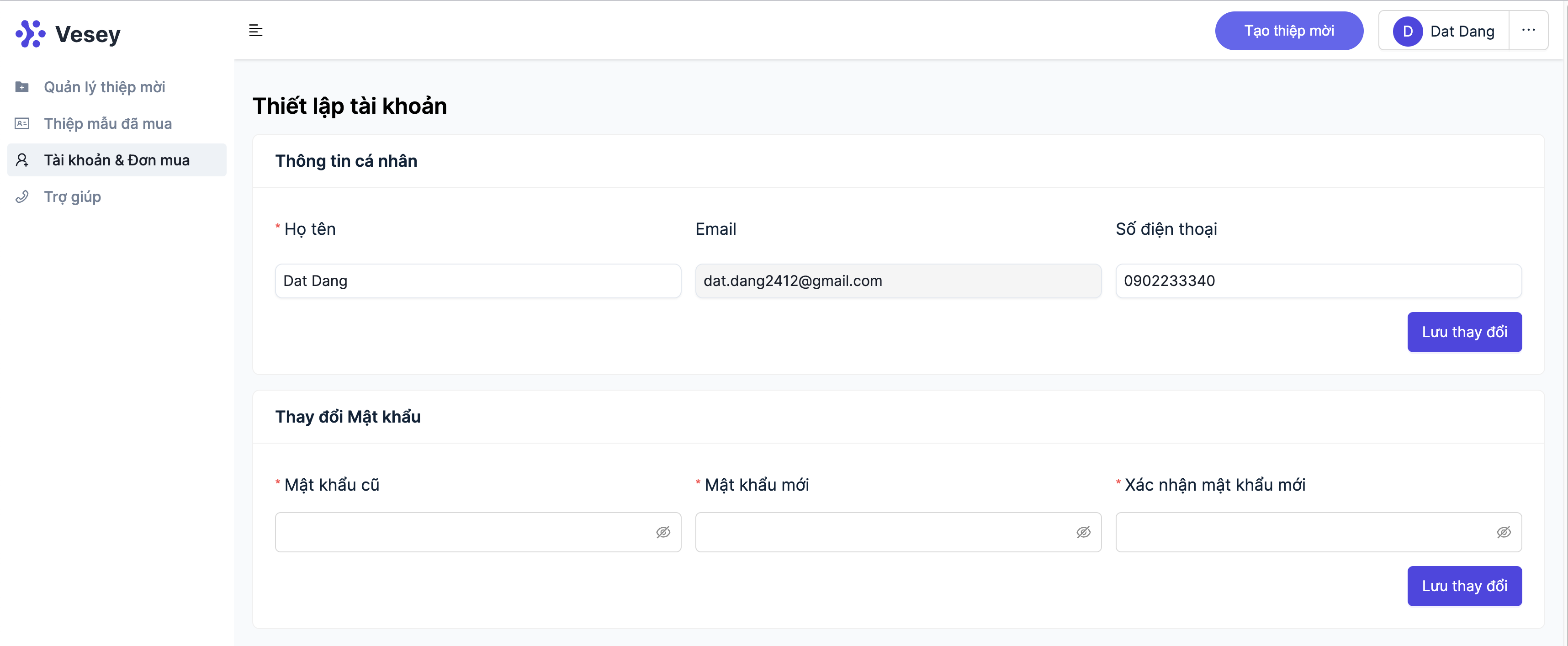Click the Thông tin cá nhân section title
This screenshot has height=646, width=1568.
click(346, 161)
